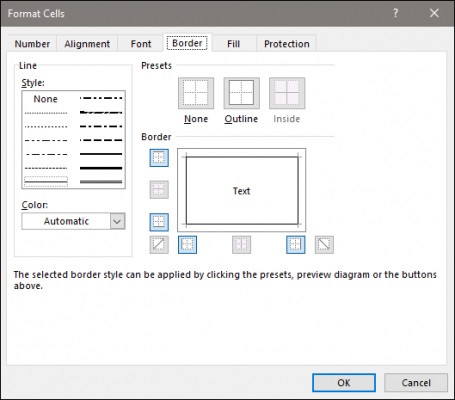Click the Cancel button
This screenshot has height=400, width=455.
[416, 382]
